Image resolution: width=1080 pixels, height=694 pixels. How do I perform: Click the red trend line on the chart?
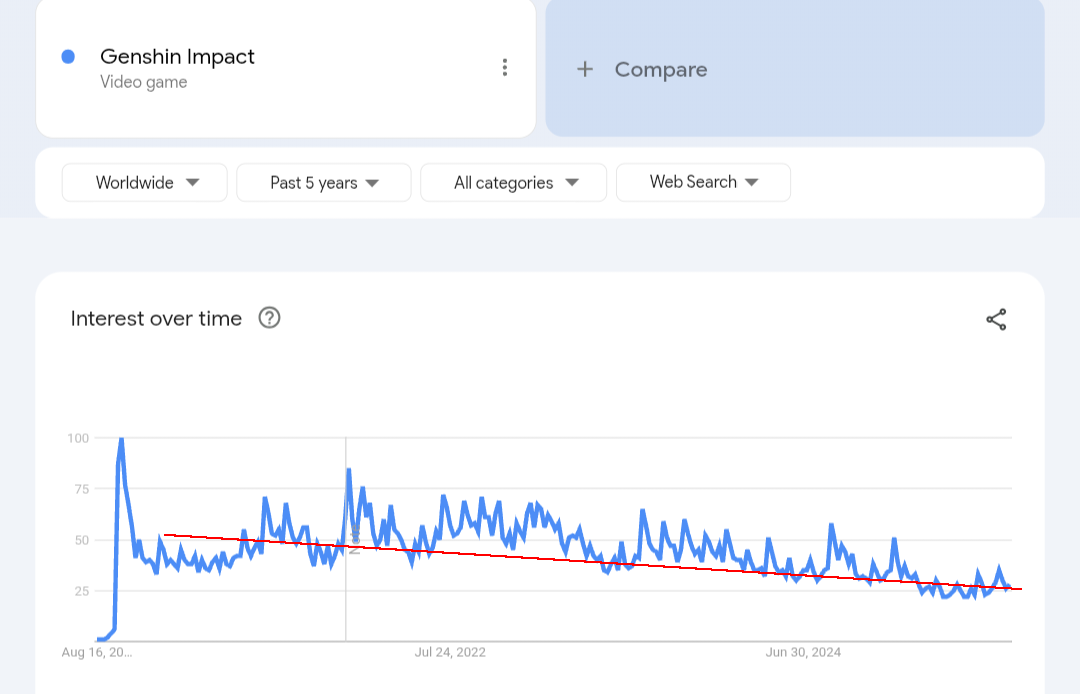(600, 562)
